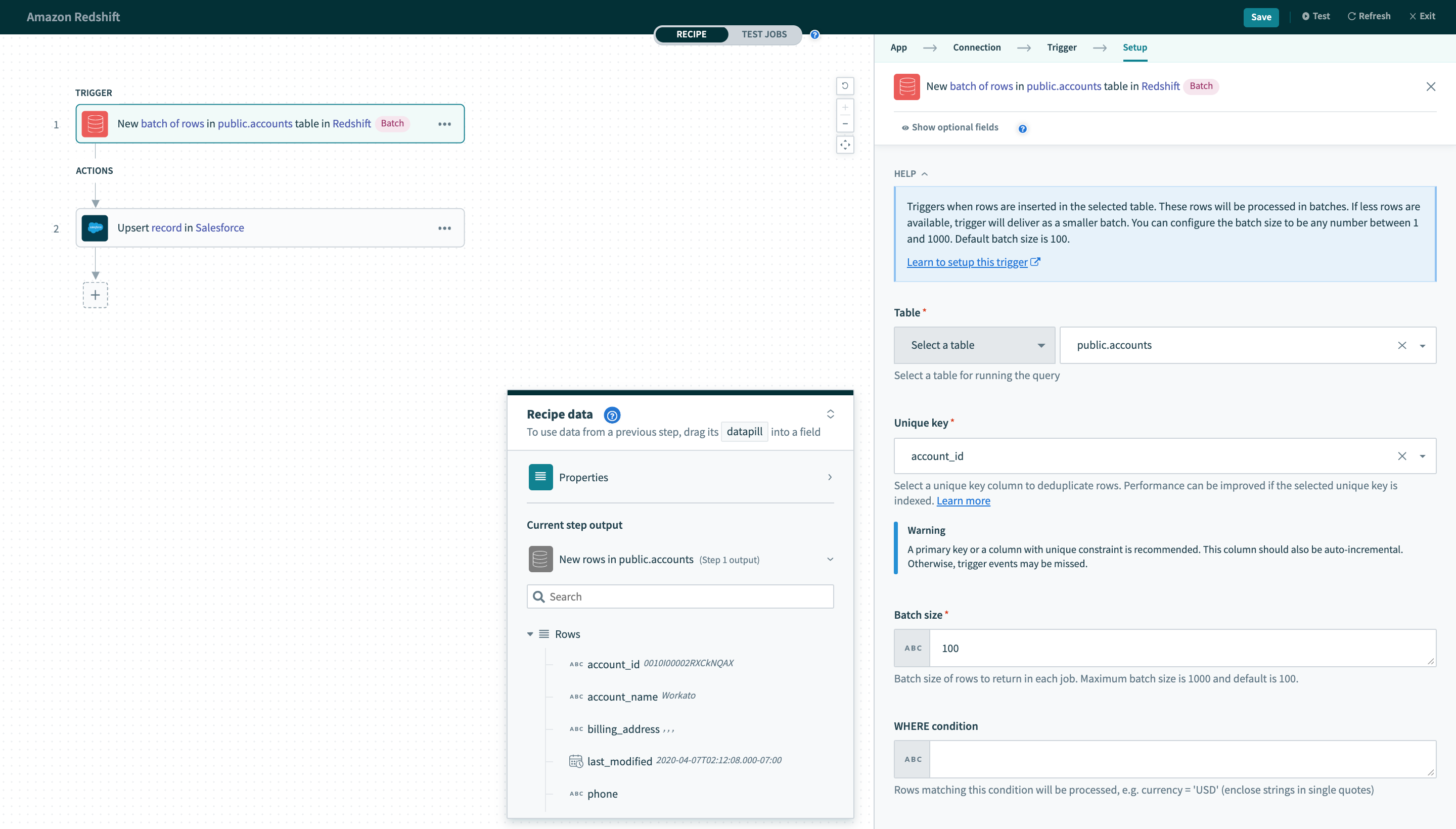This screenshot has height=829, width=1456.
Task: Go to the Connection tab
Action: pyautogui.click(x=977, y=47)
